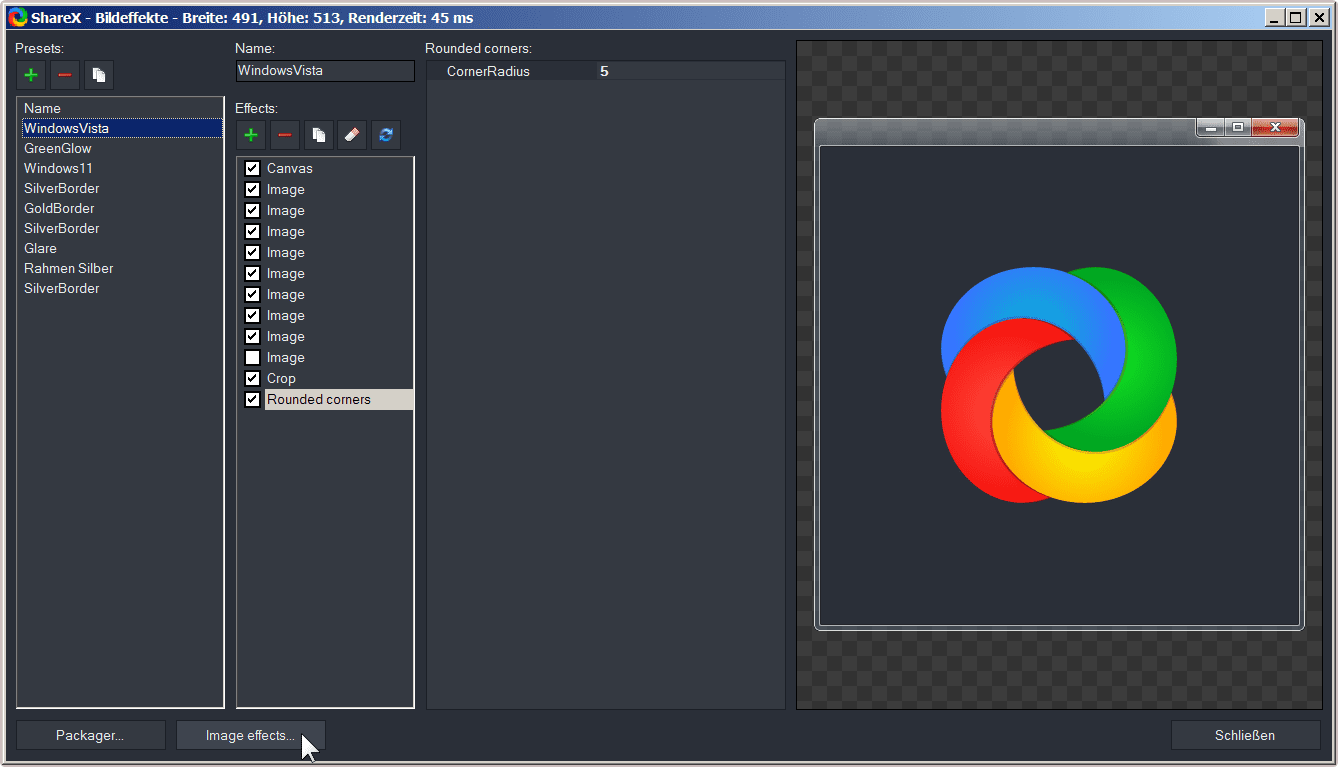Image resolution: width=1338 pixels, height=767 pixels.
Task: Duplicate the selected effect
Action: pyautogui.click(x=318, y=135)
